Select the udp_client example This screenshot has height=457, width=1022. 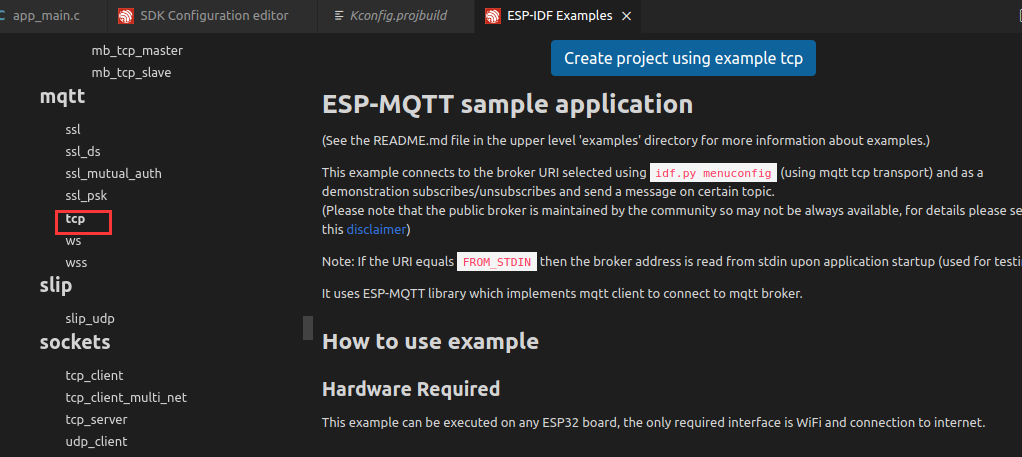tap(96, 441)
